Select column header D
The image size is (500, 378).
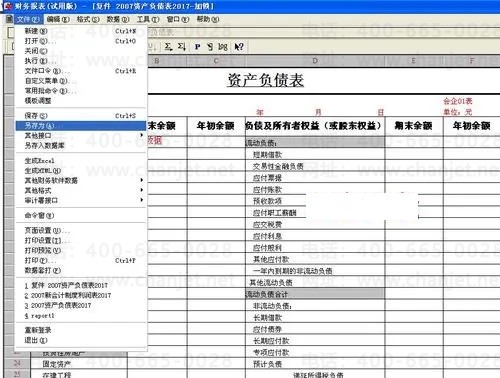[315, 61]
